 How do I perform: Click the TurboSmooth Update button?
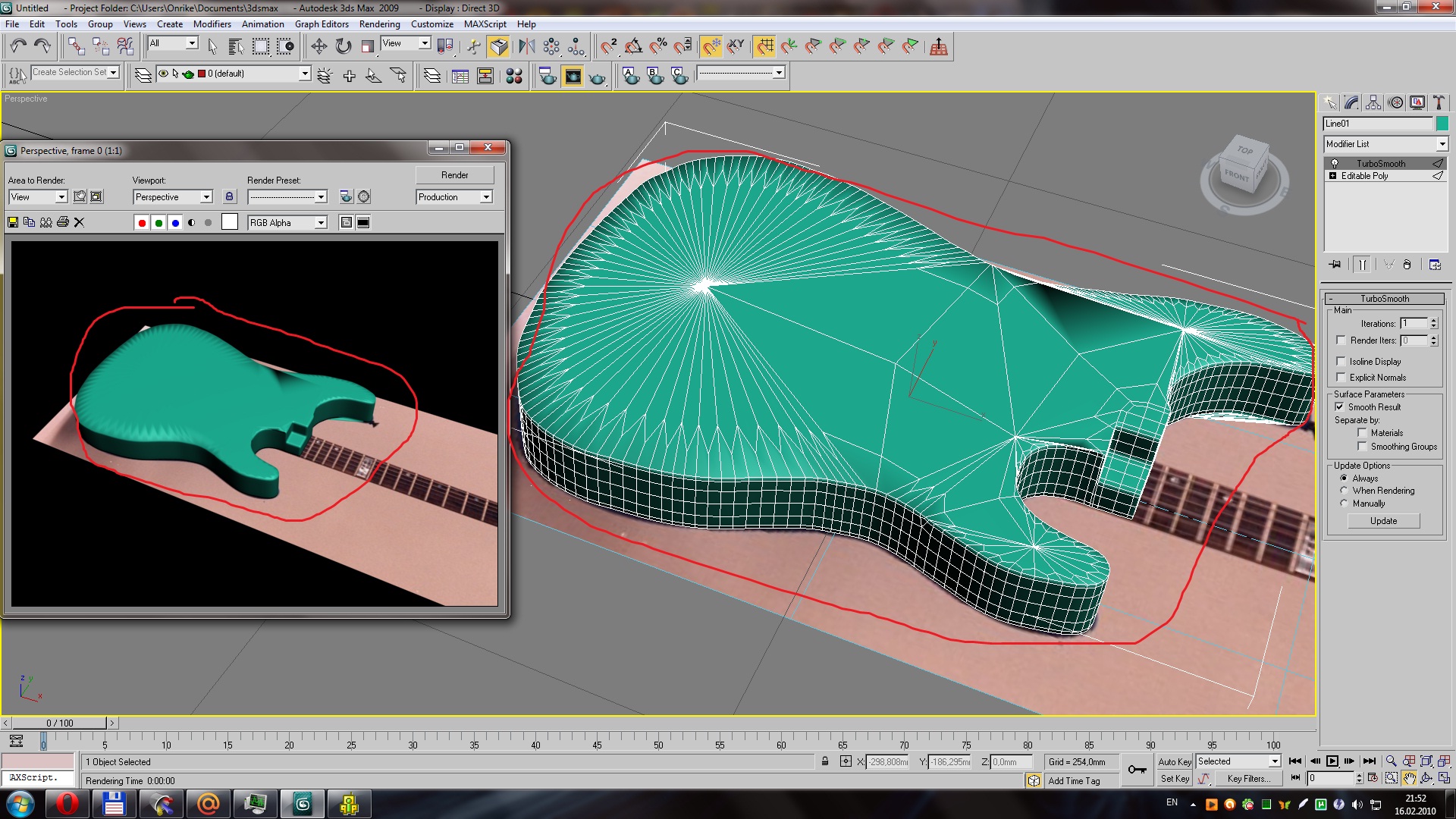pyautogui.click(x=1383, y=521)
